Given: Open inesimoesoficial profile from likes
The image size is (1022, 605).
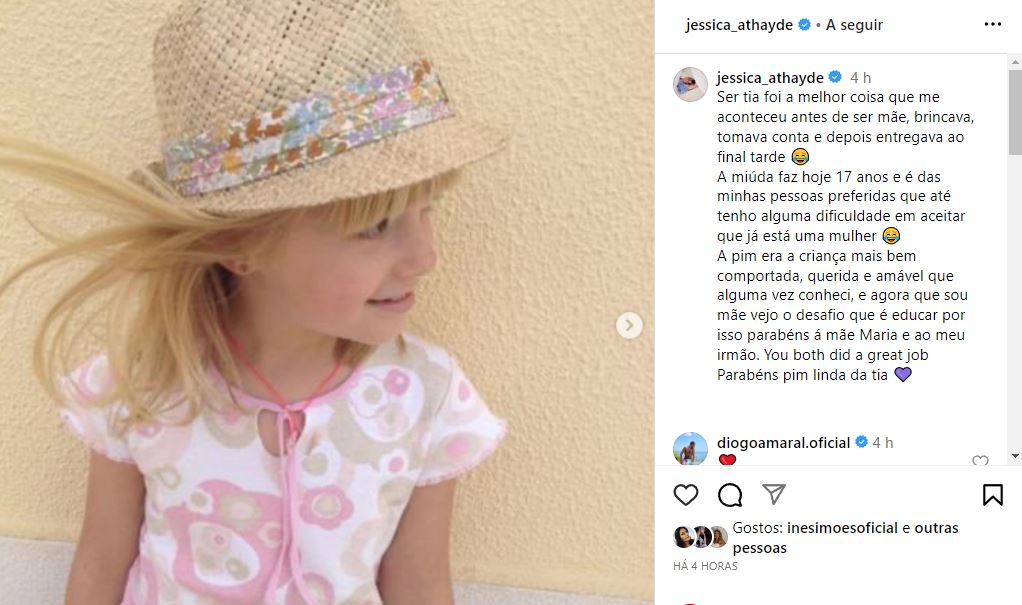Looking at the screenshot, I should [x=842, y=528].
